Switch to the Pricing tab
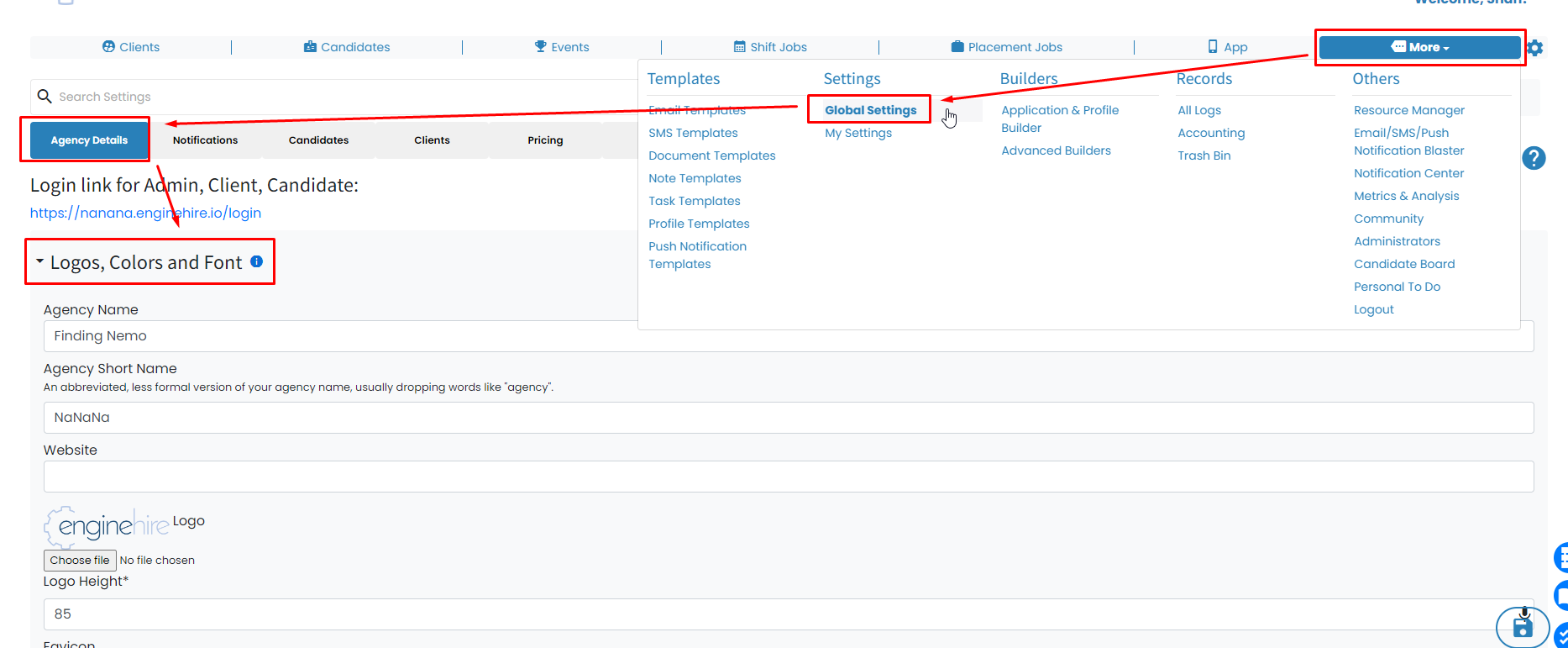The width and height of the screenshot is (1568, 648). (545, 140)
